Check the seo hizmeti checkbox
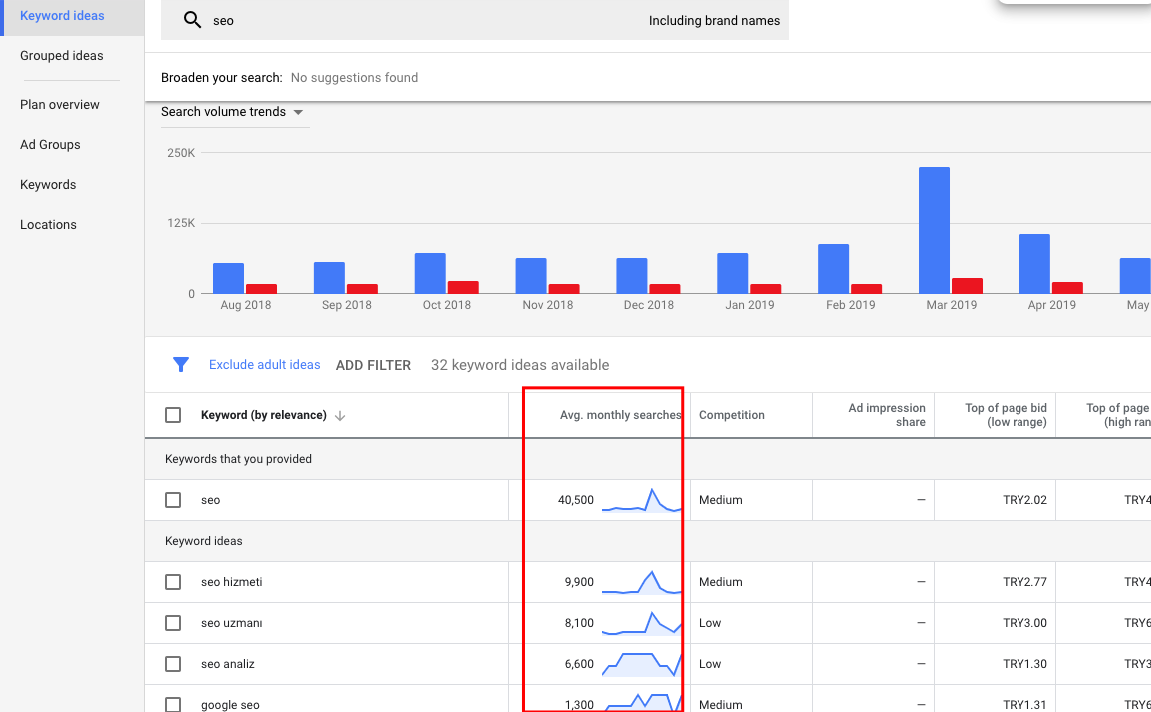This screenshot has width=1151, height=712. [173, 582]
